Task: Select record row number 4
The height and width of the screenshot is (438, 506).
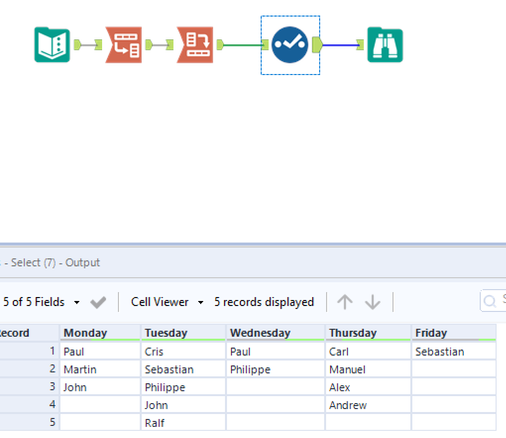Action: (29, 405)
